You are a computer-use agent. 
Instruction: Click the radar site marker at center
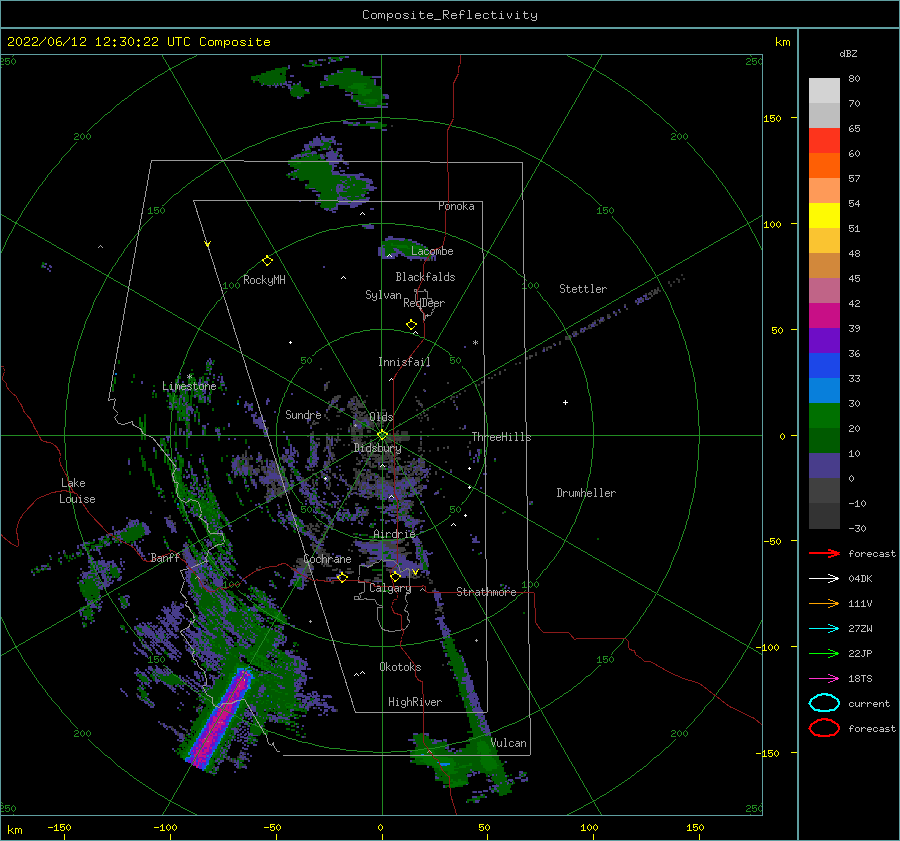[x=382, y=435]
